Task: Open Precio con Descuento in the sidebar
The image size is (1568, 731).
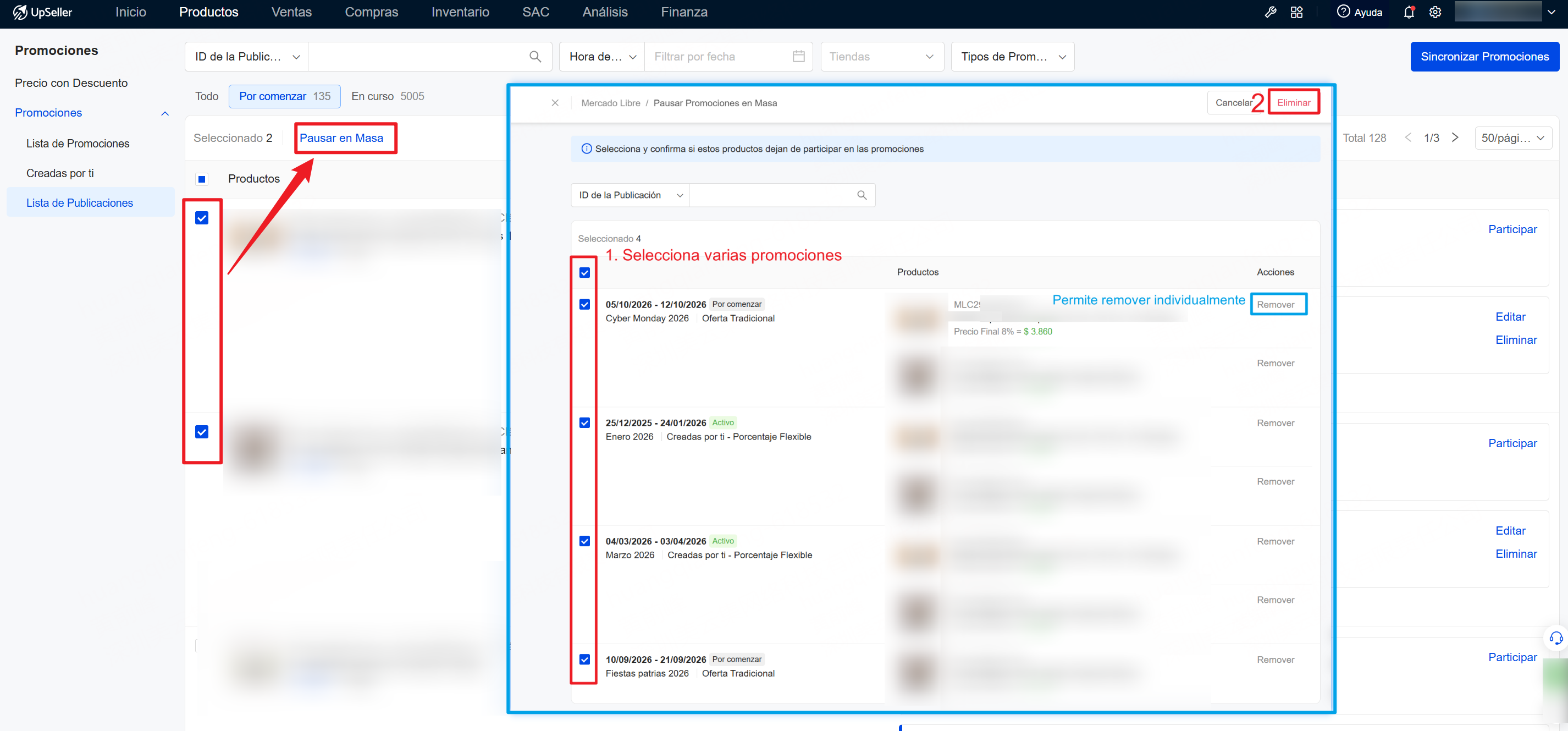Action: coord(71,83)
